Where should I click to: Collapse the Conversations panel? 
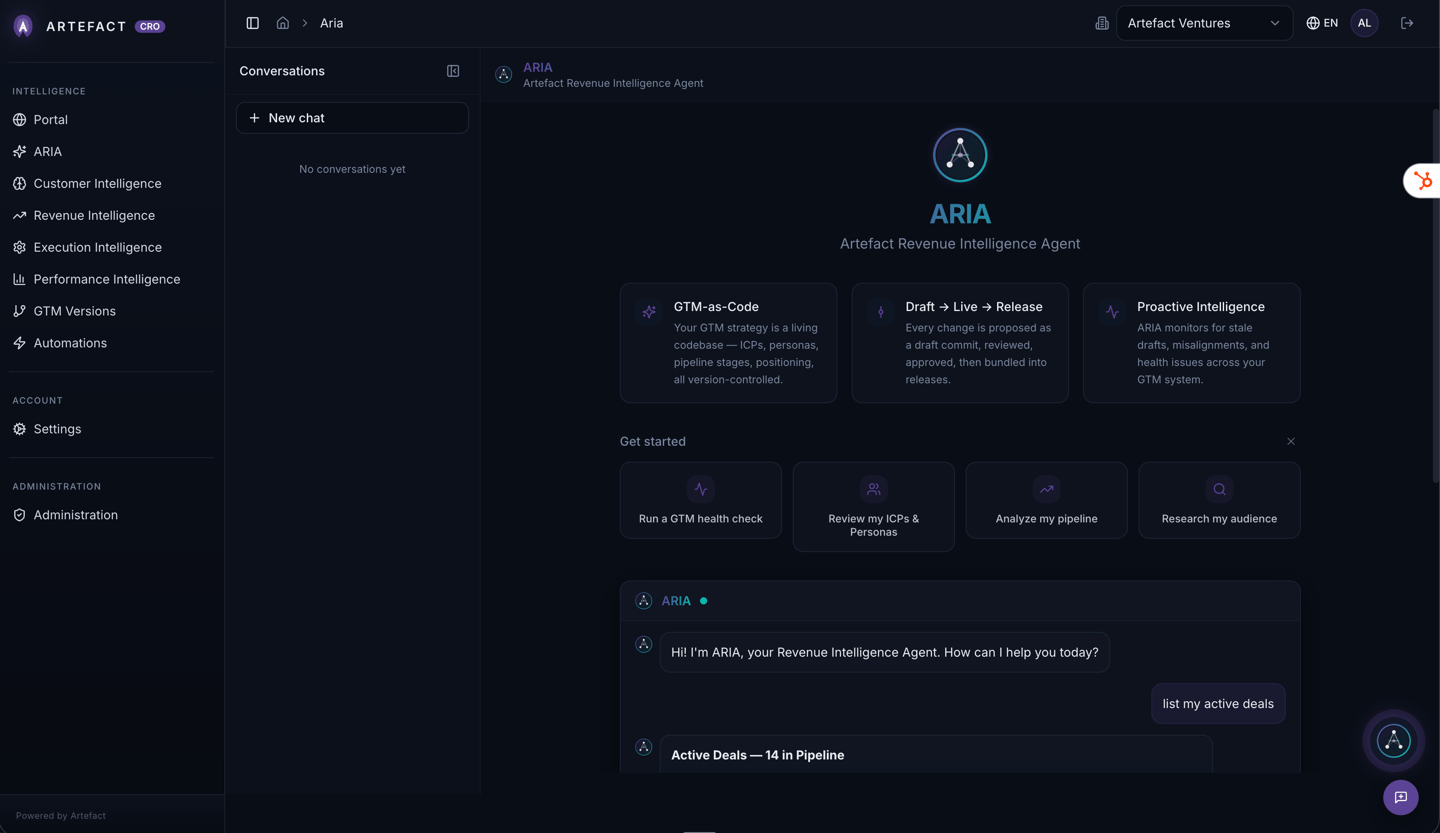[453, 71]
